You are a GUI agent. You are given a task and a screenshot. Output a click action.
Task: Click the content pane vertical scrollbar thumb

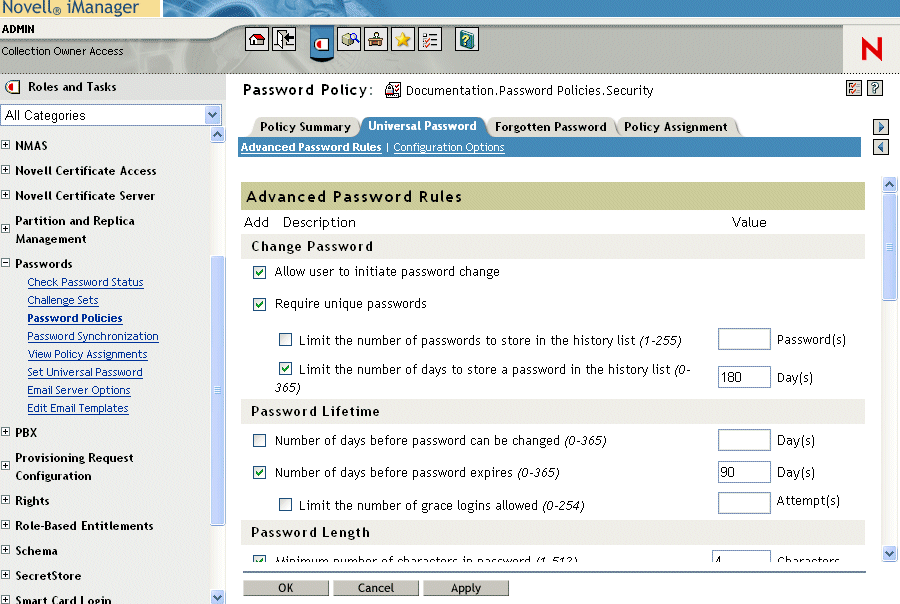(889, 247)
